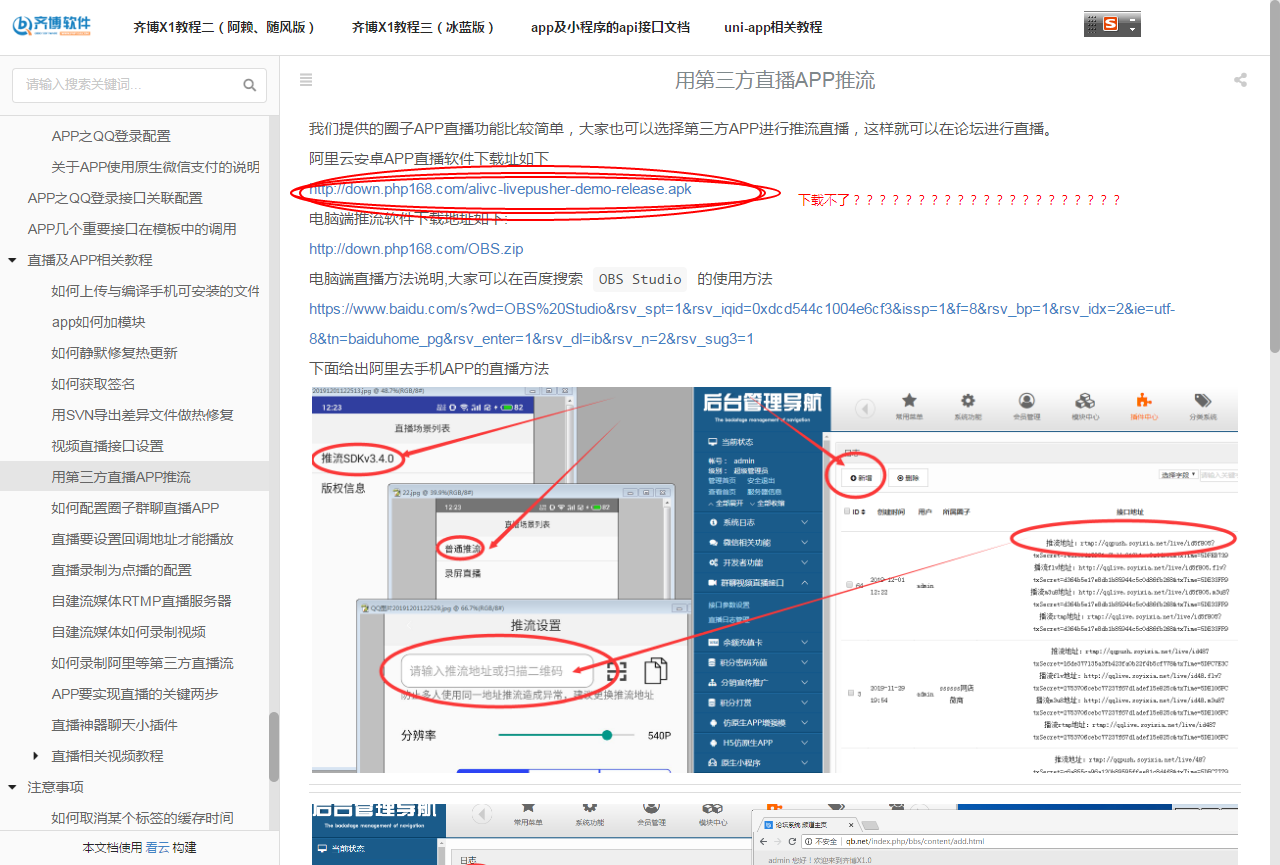Open 齐博X1教程二（阿赖、随风版） menu
The image size is (1280, 865).
pyautogui.click(x=224, y=28)
